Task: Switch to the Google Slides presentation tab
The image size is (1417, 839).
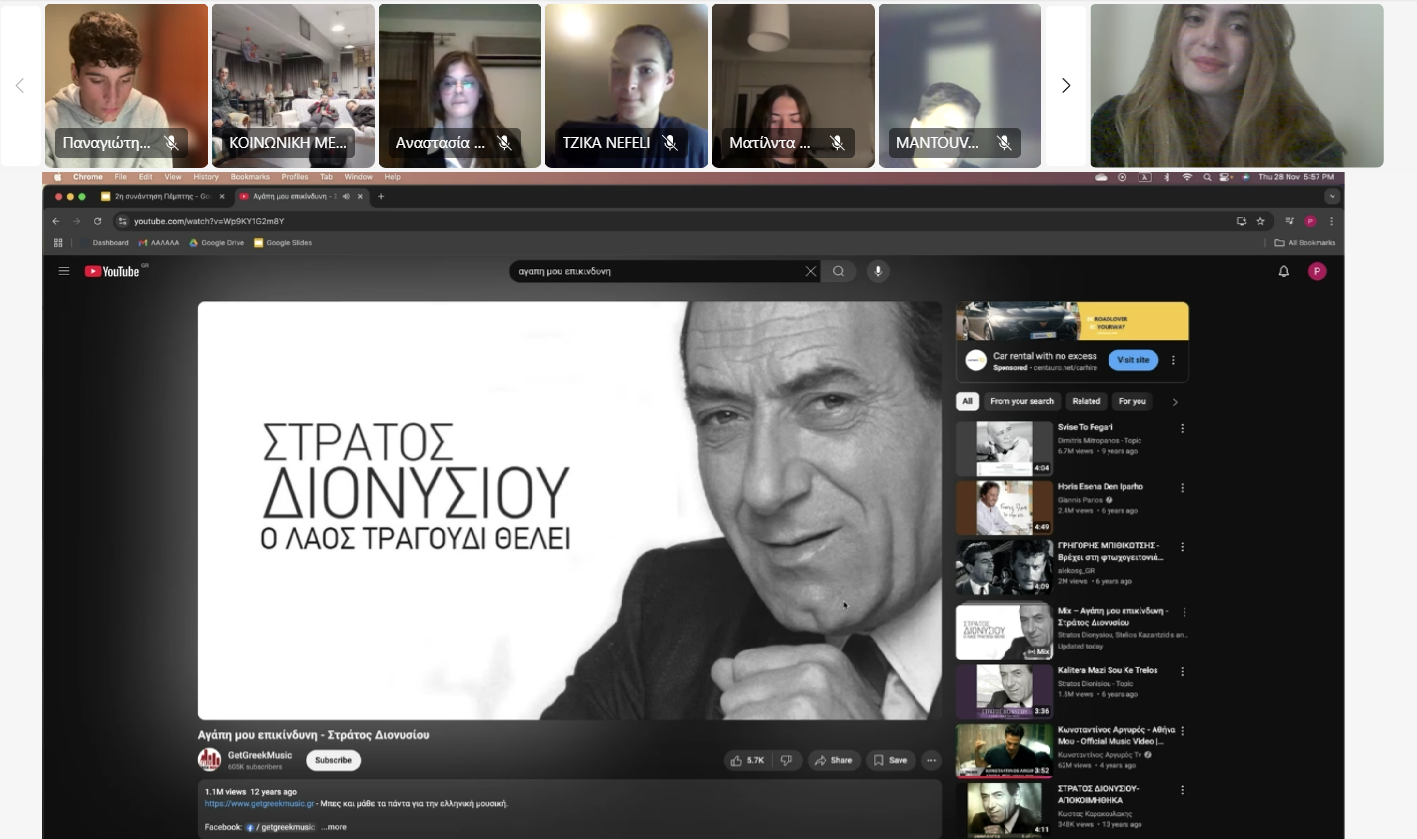Action: click(163, 196)
